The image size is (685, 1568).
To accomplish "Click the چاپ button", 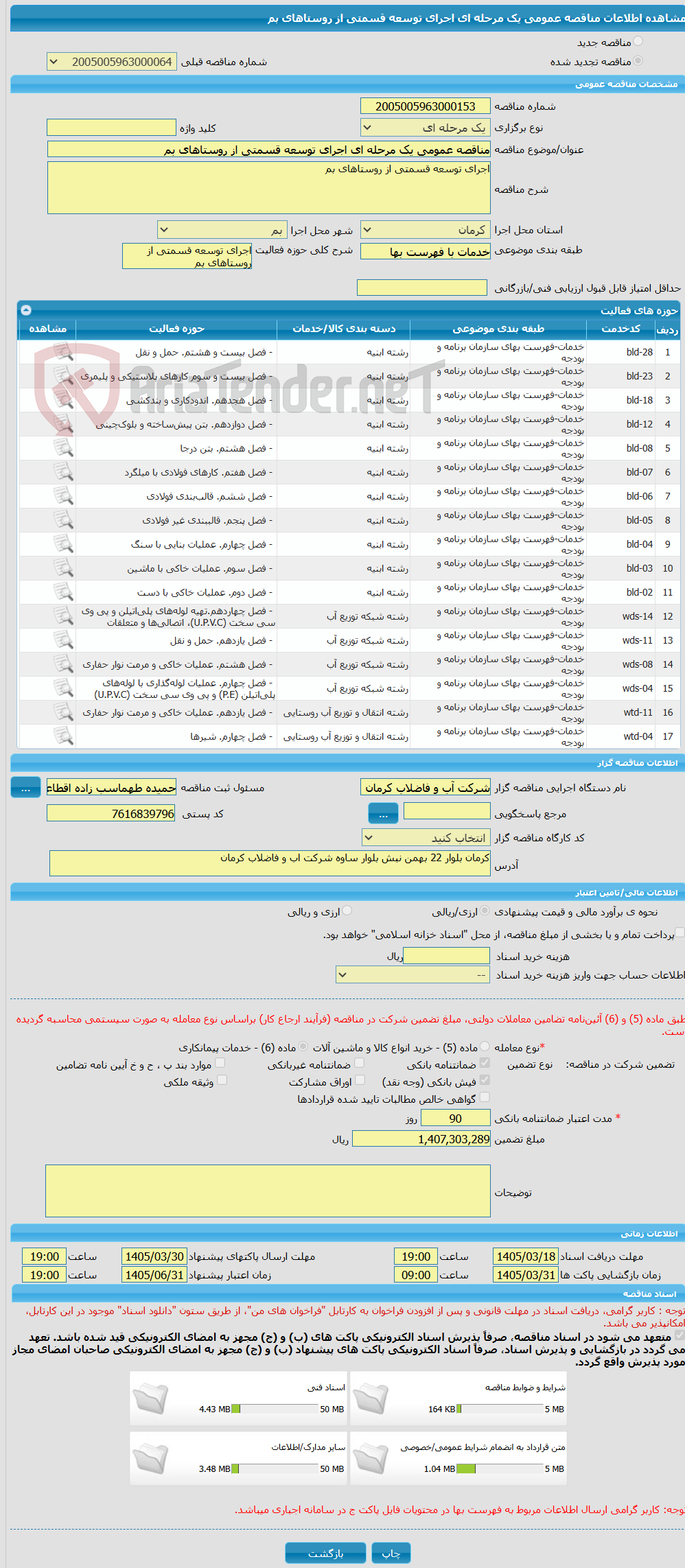I will (391, 1553).
